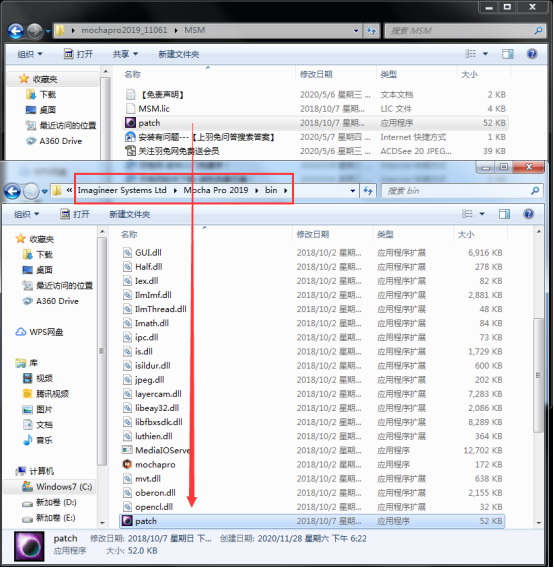The width and height of the screenshot is (554, 568).
Task: Refresh the bin folder address bar
Action: tap(368, 191)
